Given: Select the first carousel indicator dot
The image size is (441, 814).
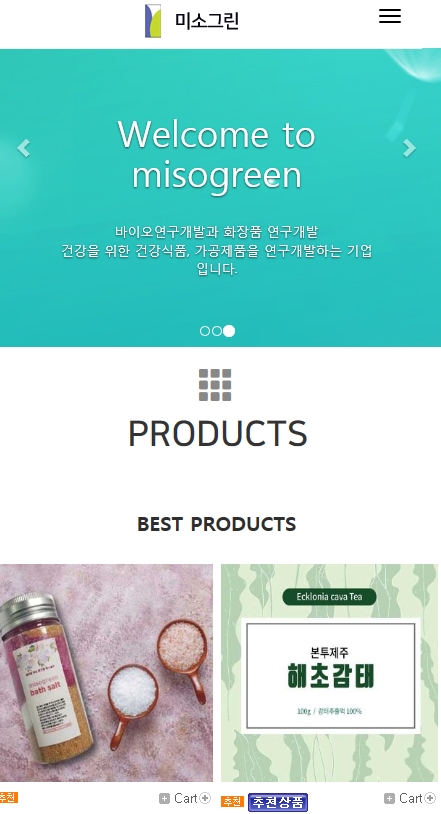Looking at the screenshot, I should tap(205, 331).
